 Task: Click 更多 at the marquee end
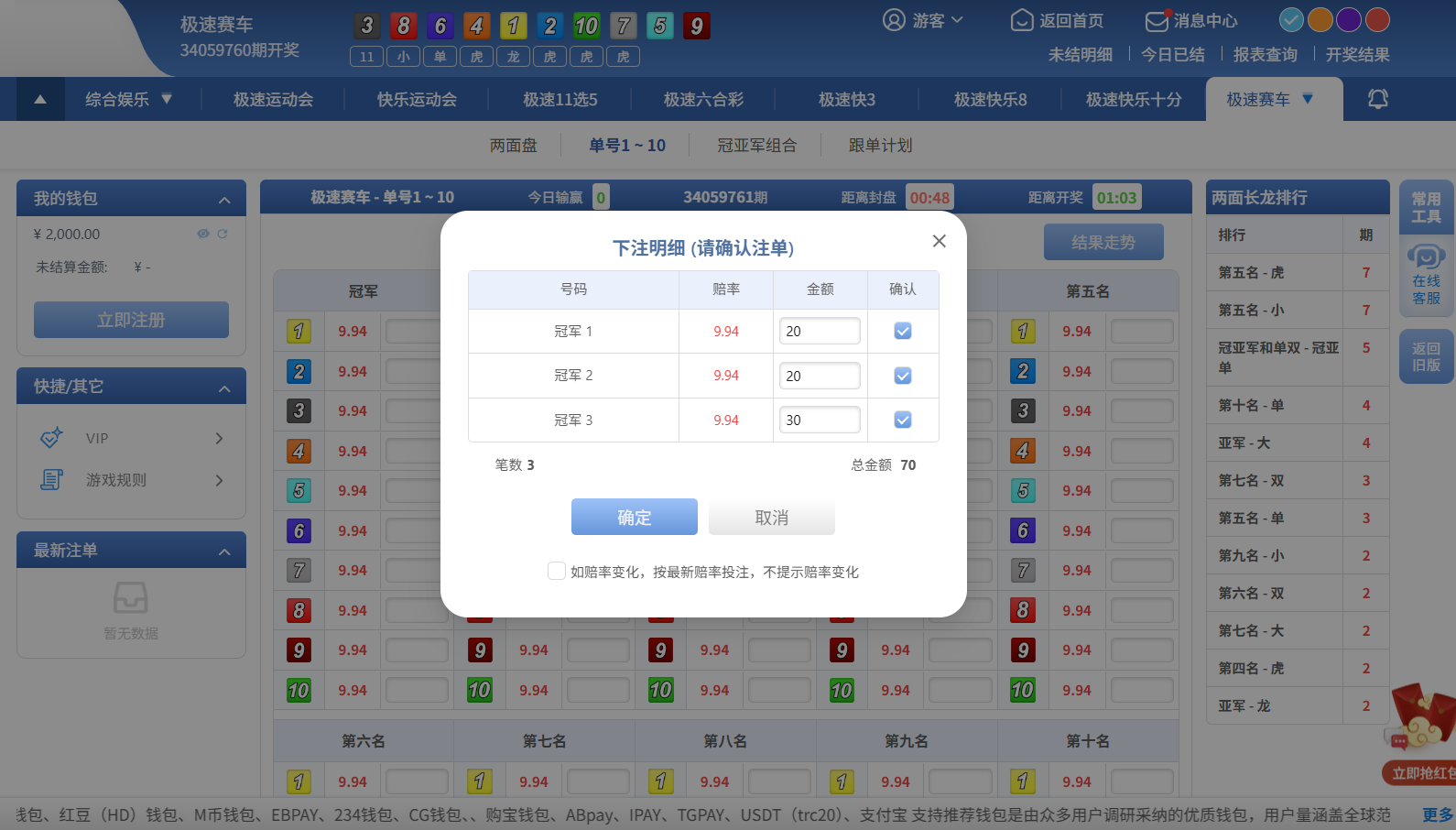click(x=1438, y=814)
